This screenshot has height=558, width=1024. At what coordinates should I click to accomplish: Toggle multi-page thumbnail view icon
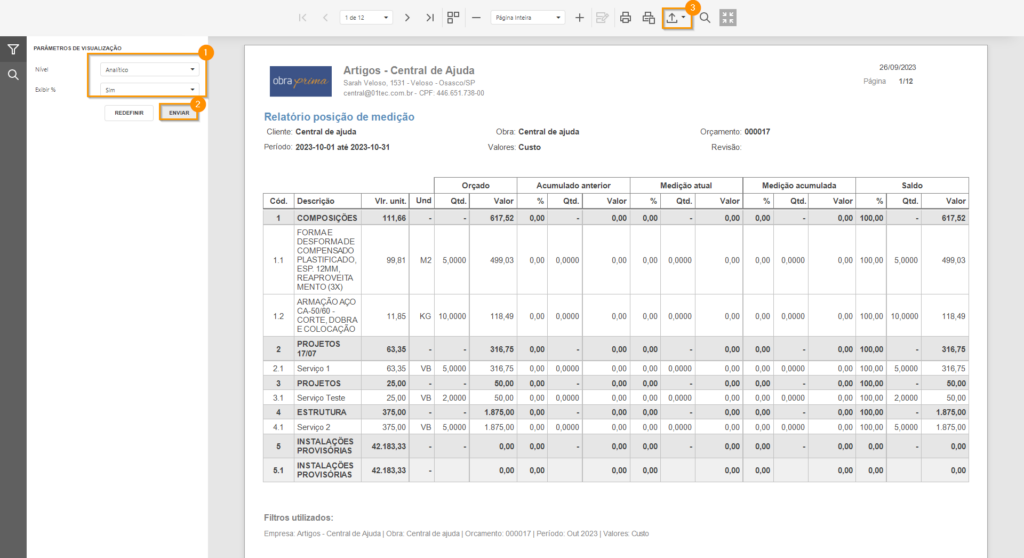[453, 18]
